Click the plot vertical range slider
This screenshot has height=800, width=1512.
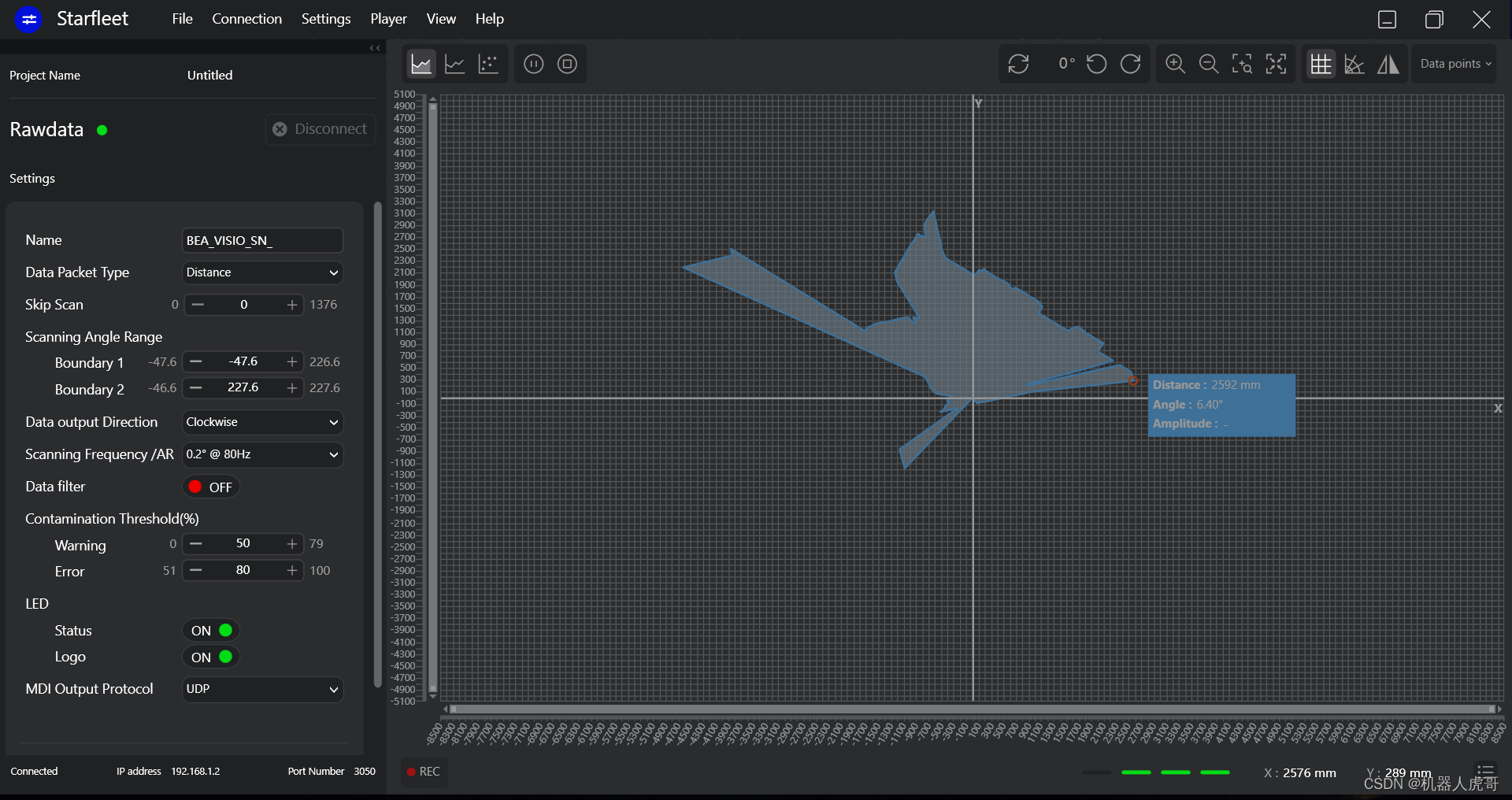click(432, 398)
